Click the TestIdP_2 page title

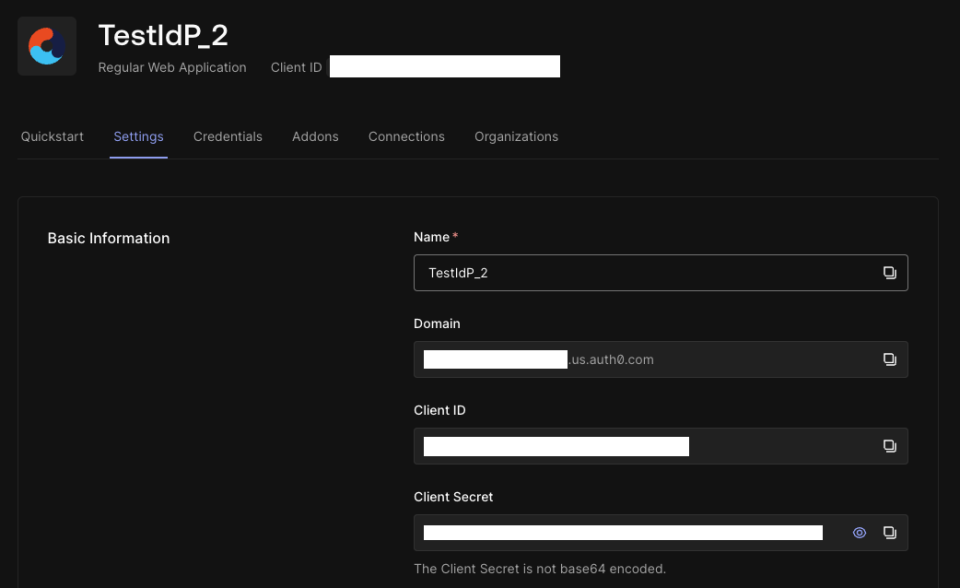coord(163,35)
